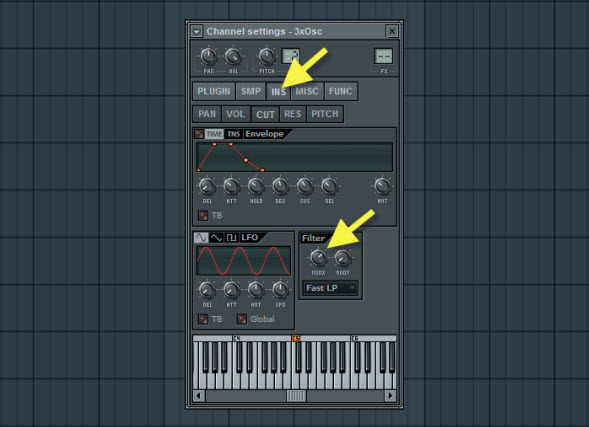Select the sine LFO shape
589x427 pixels.
click(201, 238)
